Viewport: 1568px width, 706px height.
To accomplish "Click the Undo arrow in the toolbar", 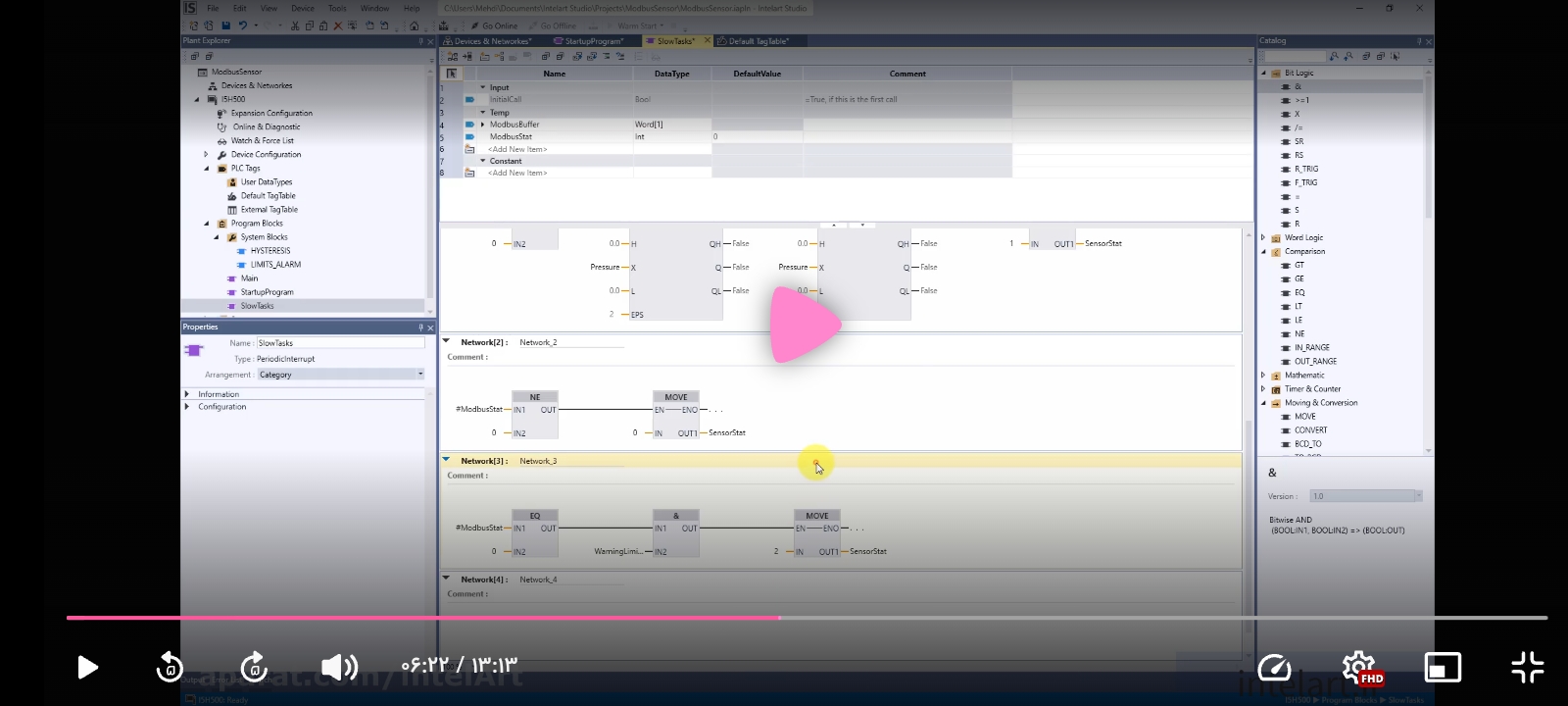I will click(242, 25).
